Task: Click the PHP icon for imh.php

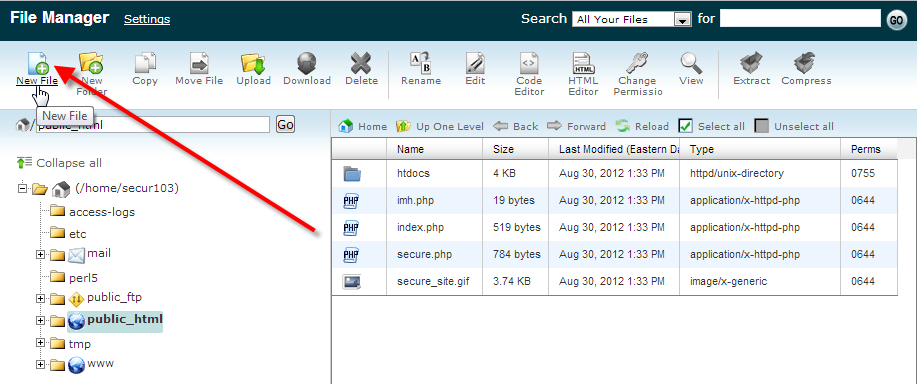Action: click(x=351, y=200)
